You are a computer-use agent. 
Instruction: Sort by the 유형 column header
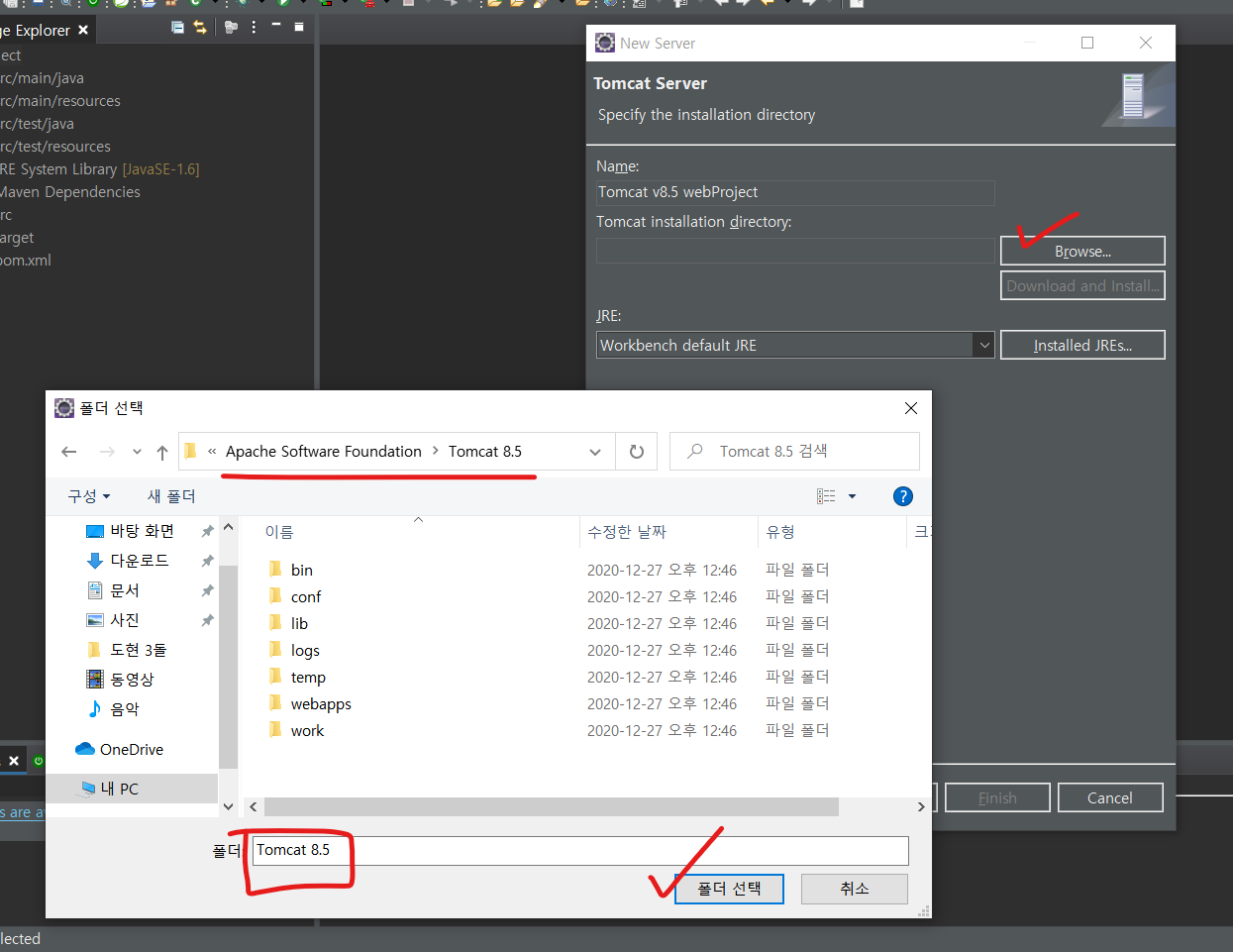click(x=832, y=532)
